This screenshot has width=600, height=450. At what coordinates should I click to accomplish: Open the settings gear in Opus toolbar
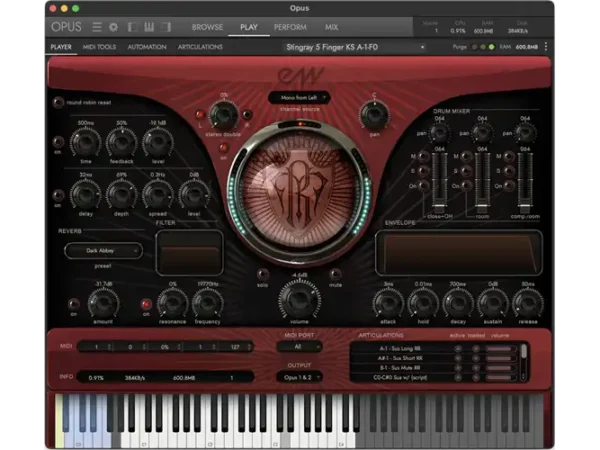click(x=113, y=27)
